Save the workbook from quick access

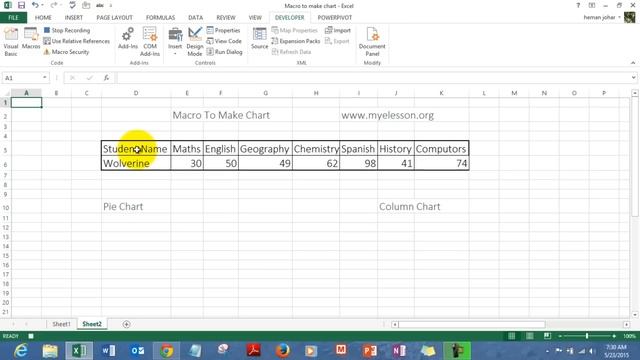21,5
